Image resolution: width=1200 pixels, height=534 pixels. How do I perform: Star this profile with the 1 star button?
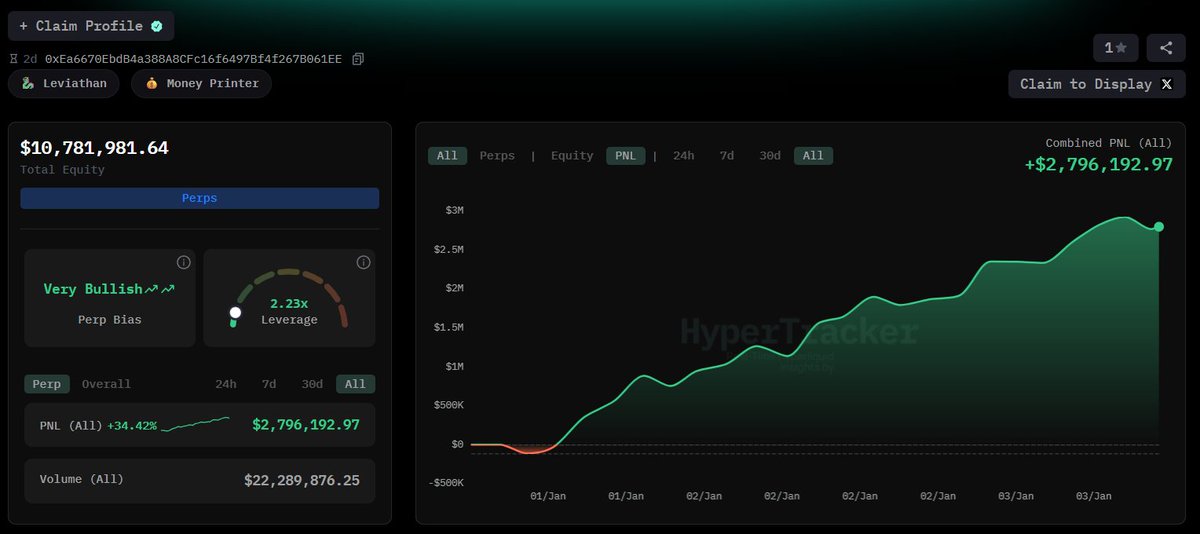1116,47
